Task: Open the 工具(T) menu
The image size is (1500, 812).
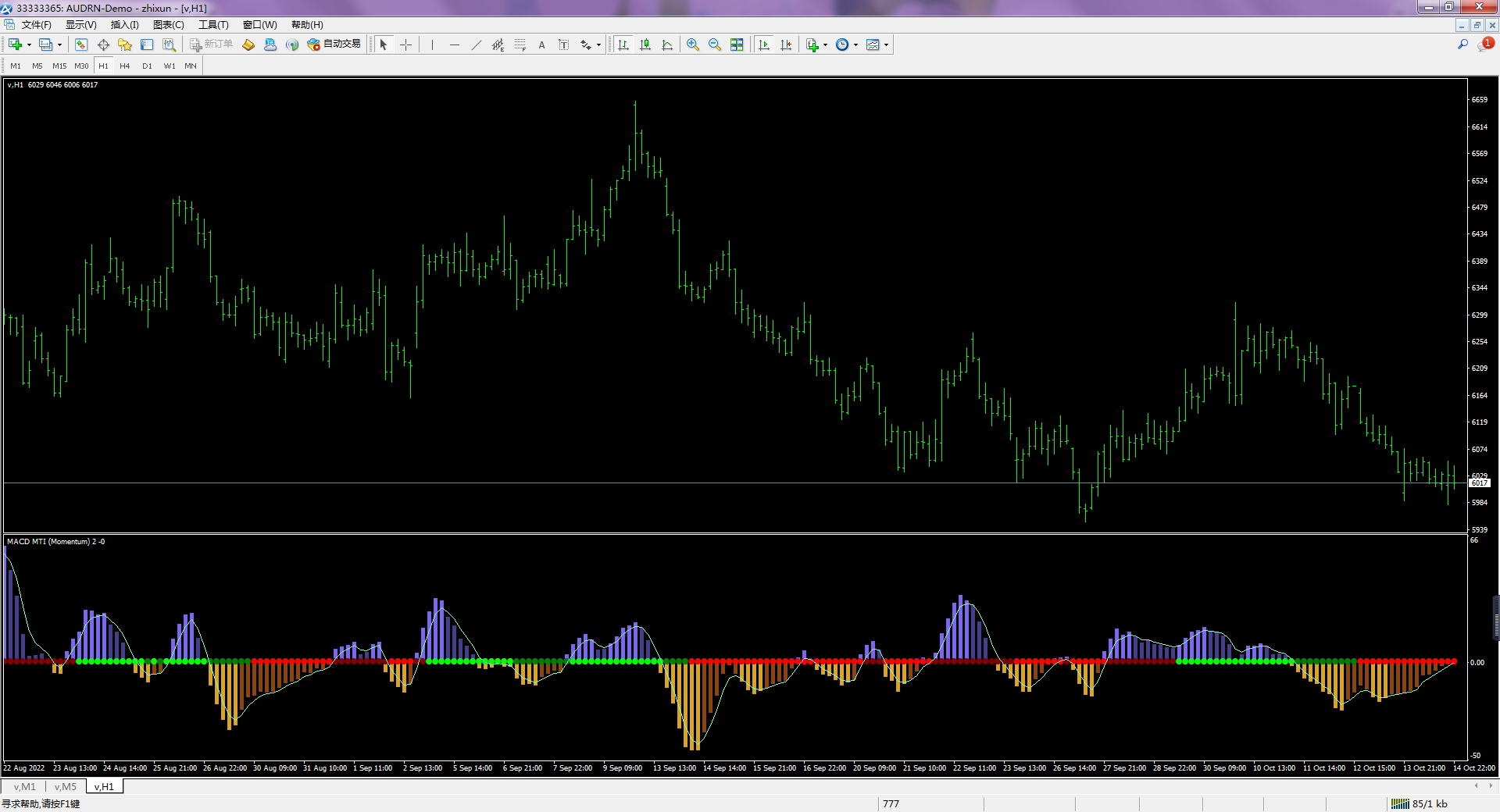Action: point(213,25)
